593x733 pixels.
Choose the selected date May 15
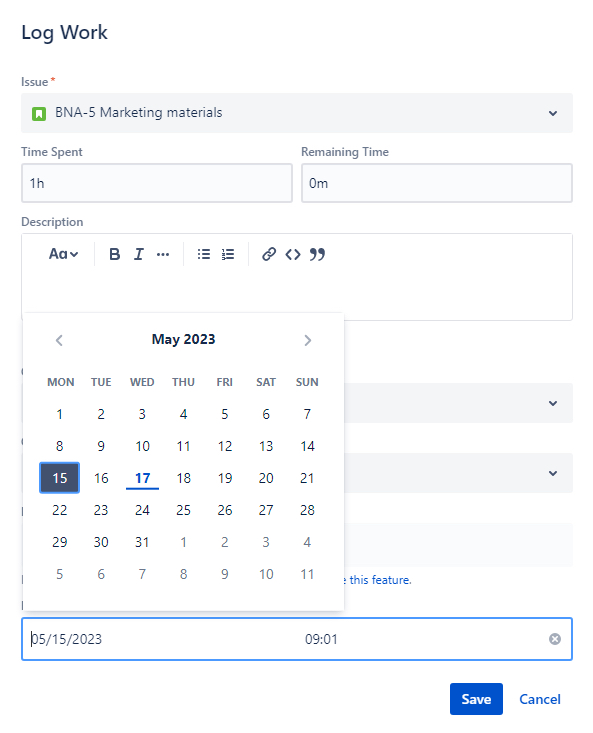[x=59, y=478]
